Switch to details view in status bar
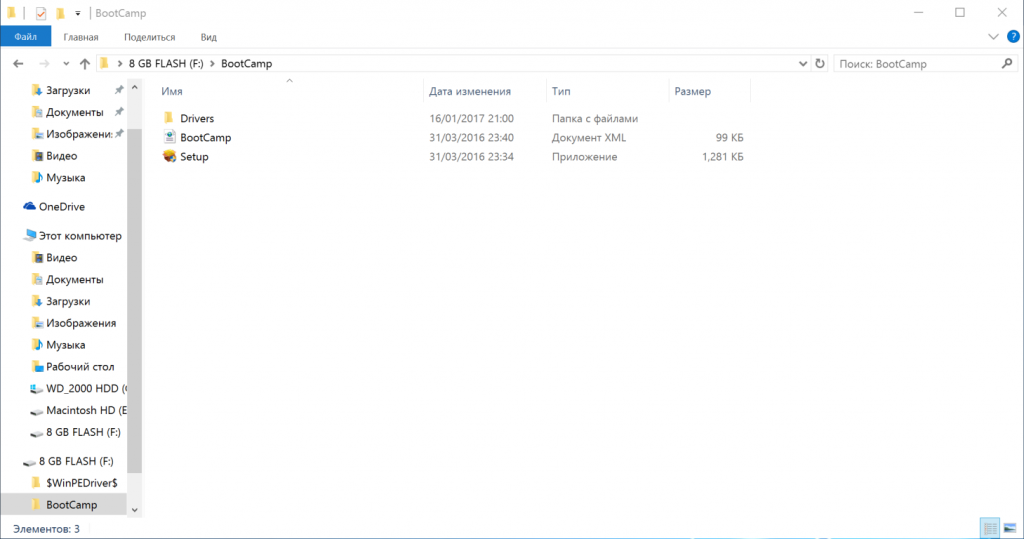Screen dimensions: 1024x539 click(x=990, y=528)
